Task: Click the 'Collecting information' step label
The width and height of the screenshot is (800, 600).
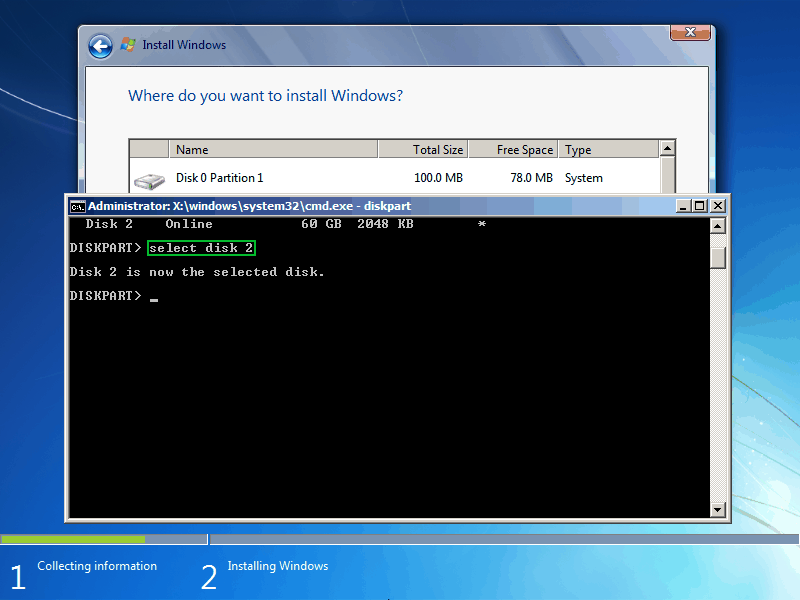Action: click(97, 566)
